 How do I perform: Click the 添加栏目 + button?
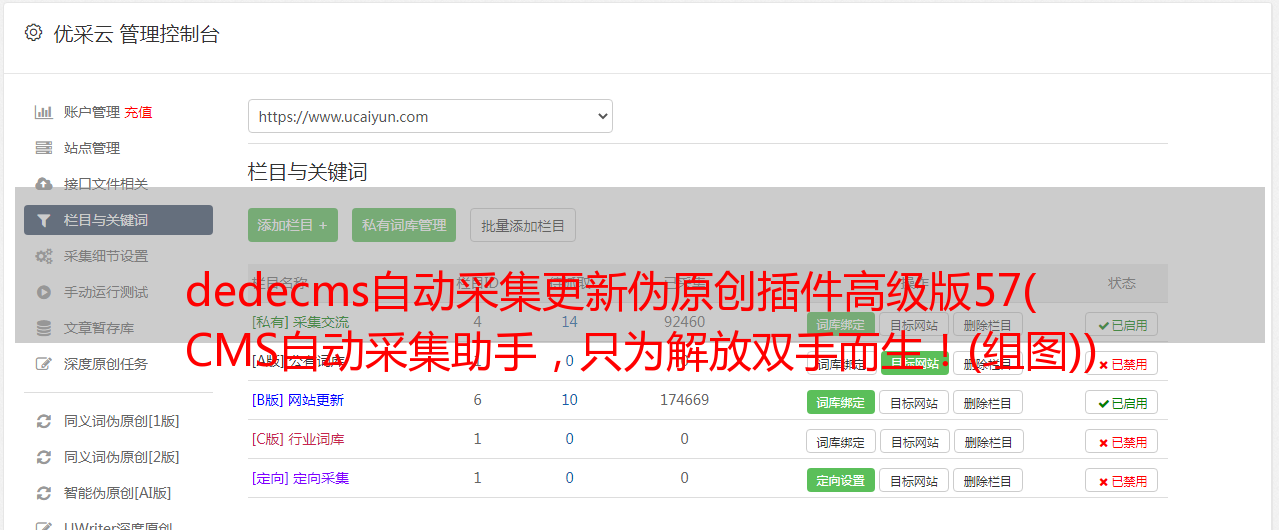pyautogui.click(x=293, y=225)
